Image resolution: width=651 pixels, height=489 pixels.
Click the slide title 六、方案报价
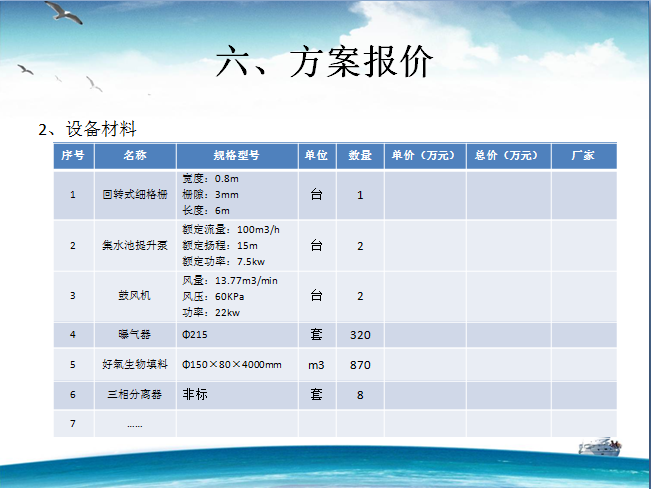(x=324, y=61)
